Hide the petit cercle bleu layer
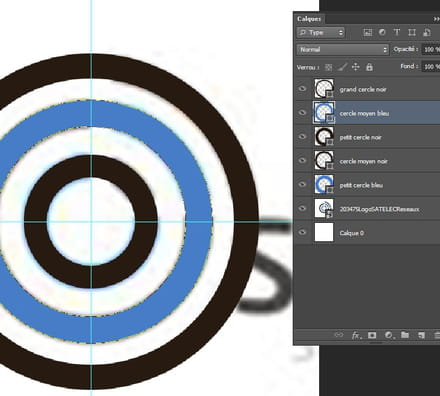 pyautogui.click(x=302, y=184)
